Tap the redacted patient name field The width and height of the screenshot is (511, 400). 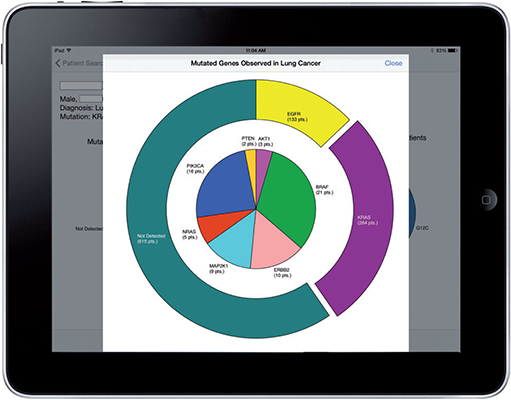point(81,86)
